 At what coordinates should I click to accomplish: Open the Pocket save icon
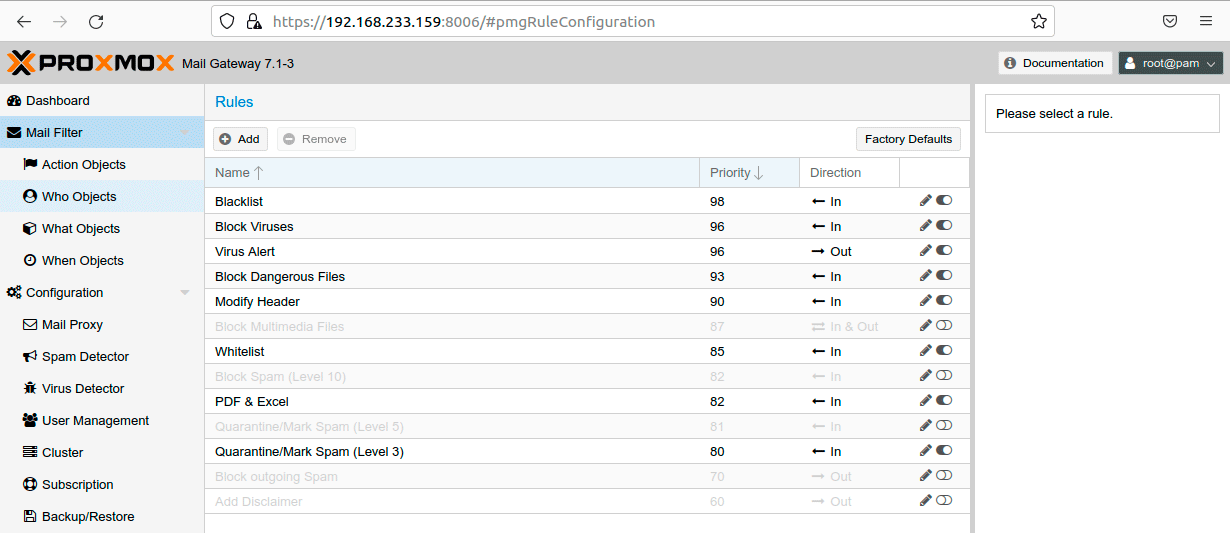coord(1170,21)
